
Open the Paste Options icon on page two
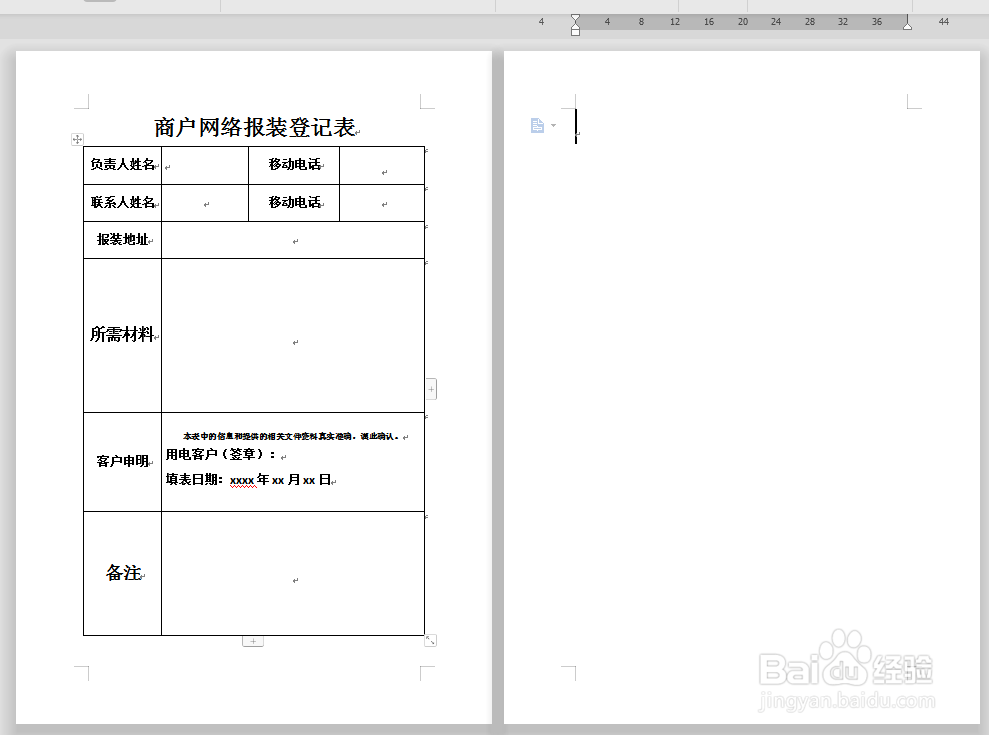coord(537,124)
